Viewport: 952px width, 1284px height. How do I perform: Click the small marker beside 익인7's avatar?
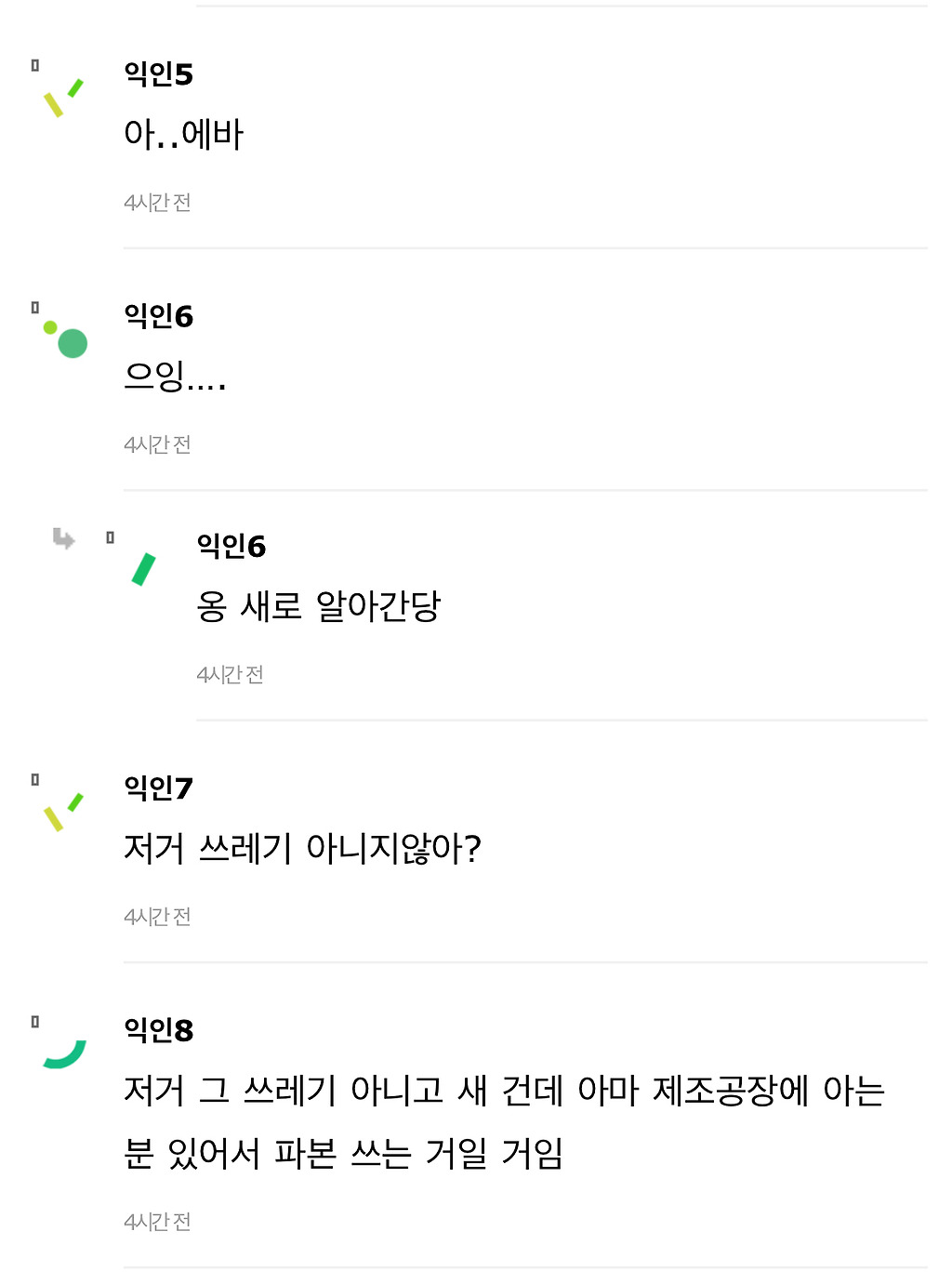tap(35, 780)
